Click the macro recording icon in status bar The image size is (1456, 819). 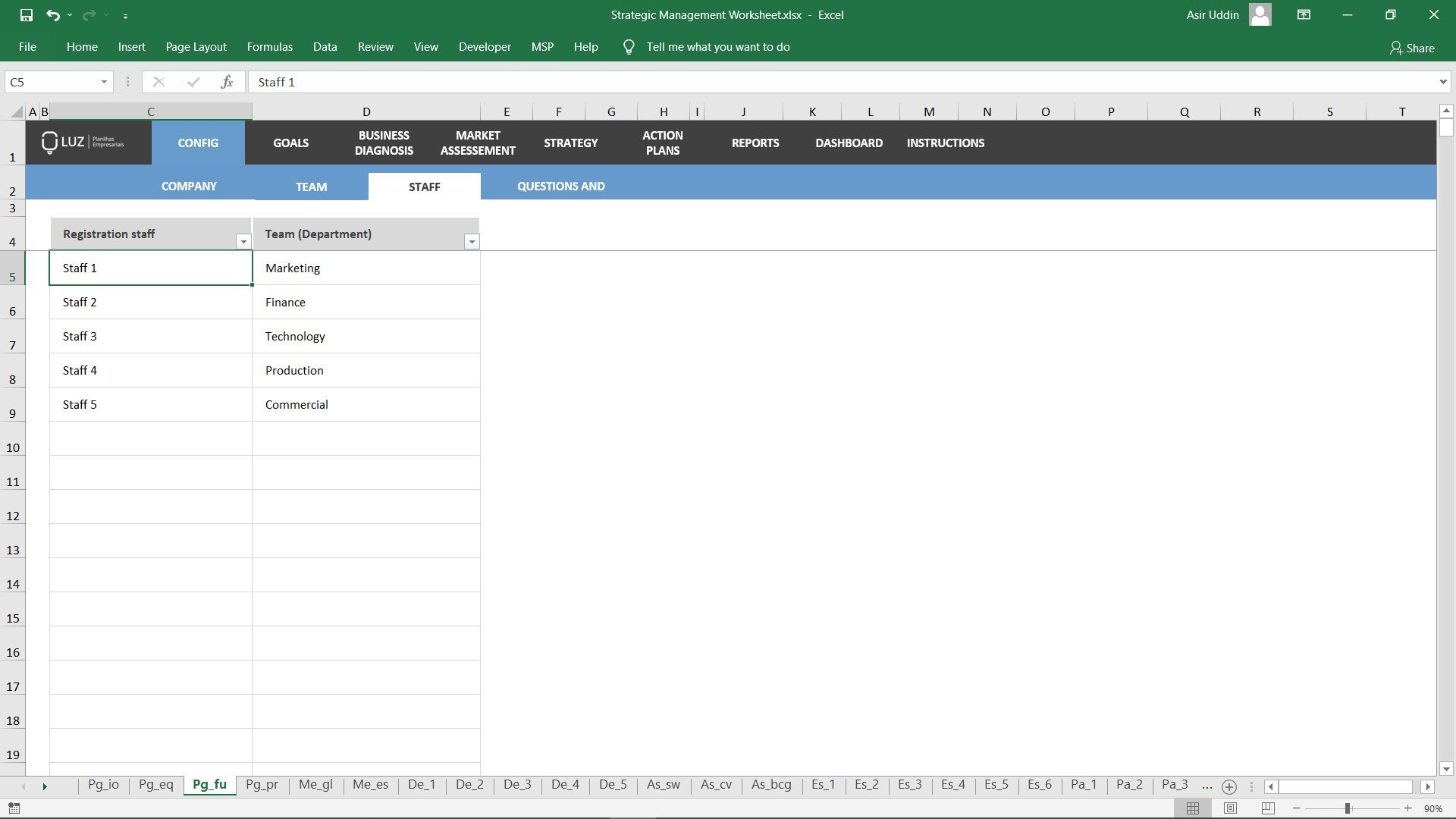pyautogui.click(x=14, y=808)
